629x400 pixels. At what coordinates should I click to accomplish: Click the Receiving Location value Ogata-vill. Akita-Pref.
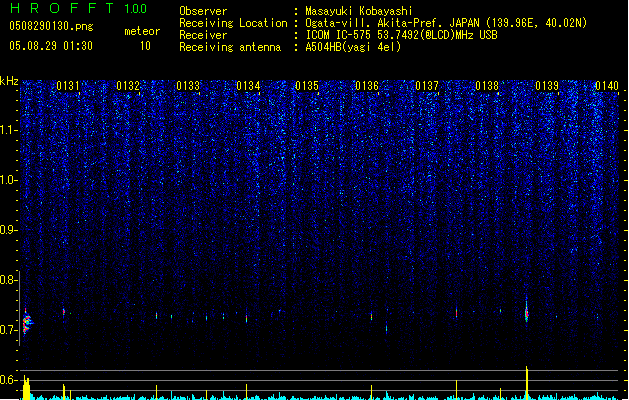click(375, 23)
